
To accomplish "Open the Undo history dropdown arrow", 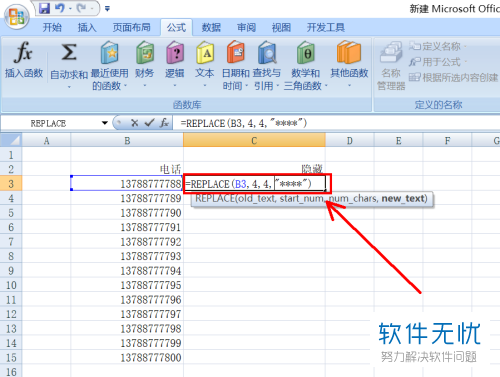I will pos(70,9).
